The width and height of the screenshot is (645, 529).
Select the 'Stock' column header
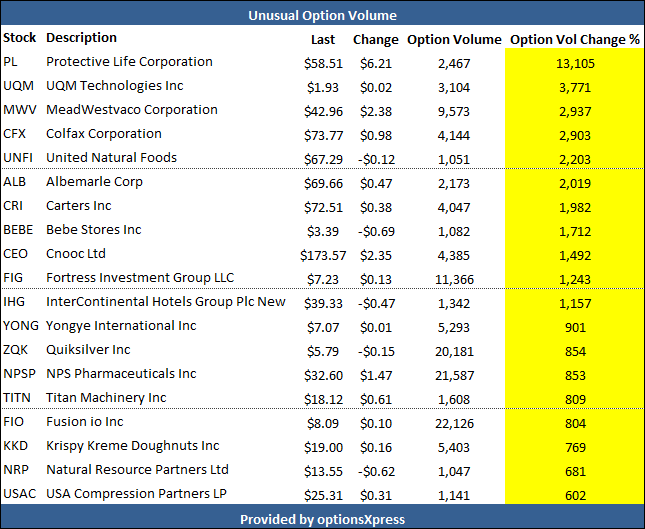[19, 37]
